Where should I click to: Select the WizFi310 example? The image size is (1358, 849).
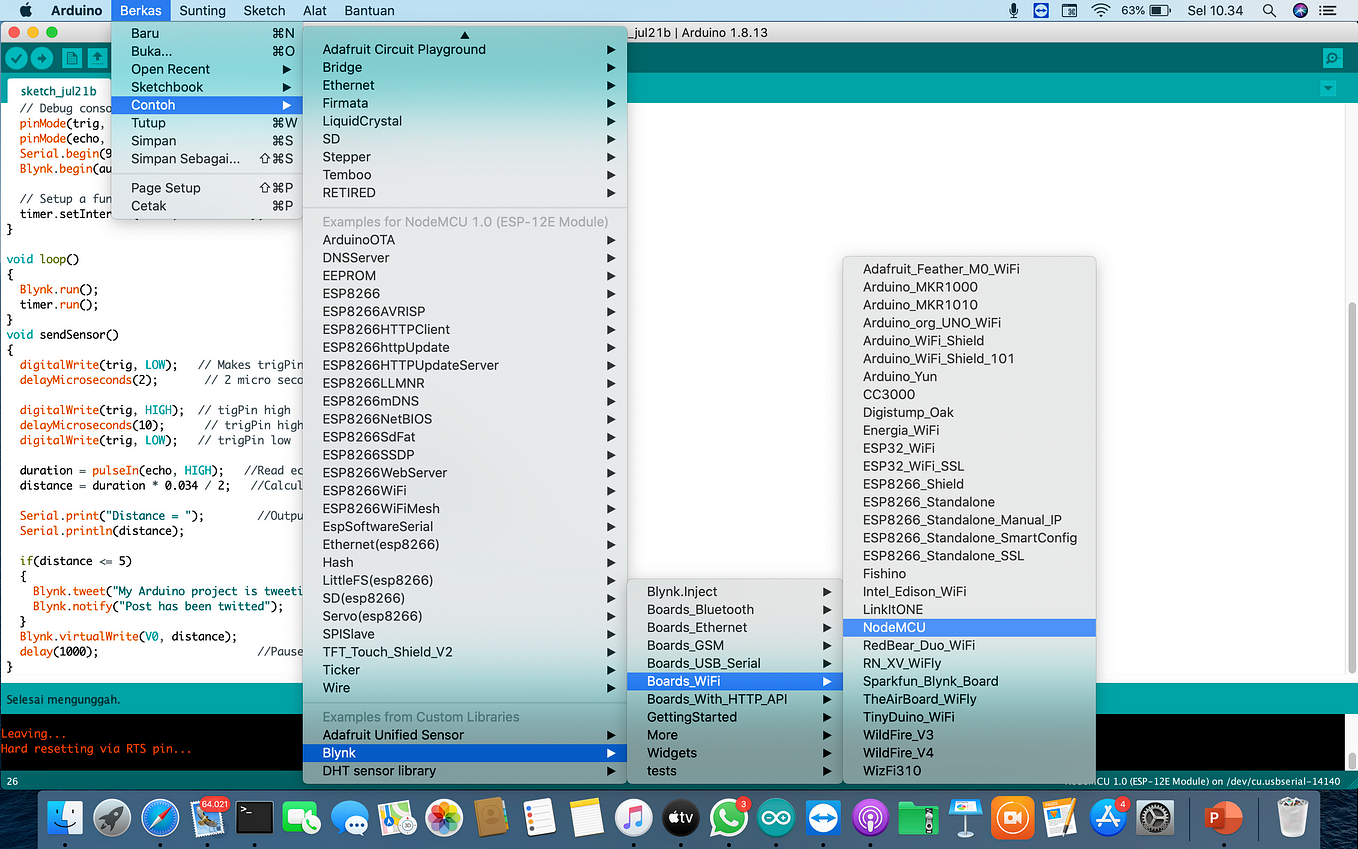[969, 771]
